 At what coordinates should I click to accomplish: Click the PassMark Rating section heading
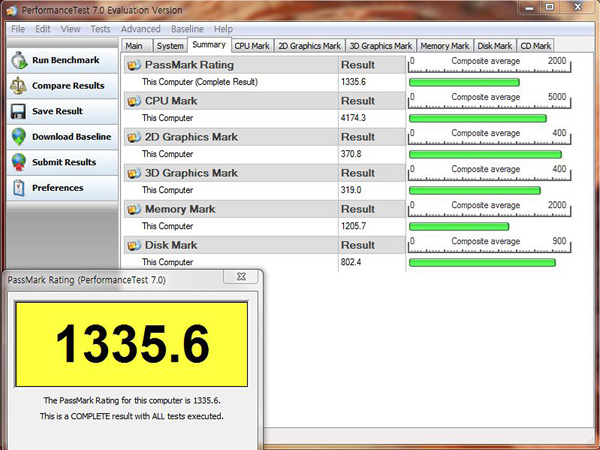click(x=189, y=65)
